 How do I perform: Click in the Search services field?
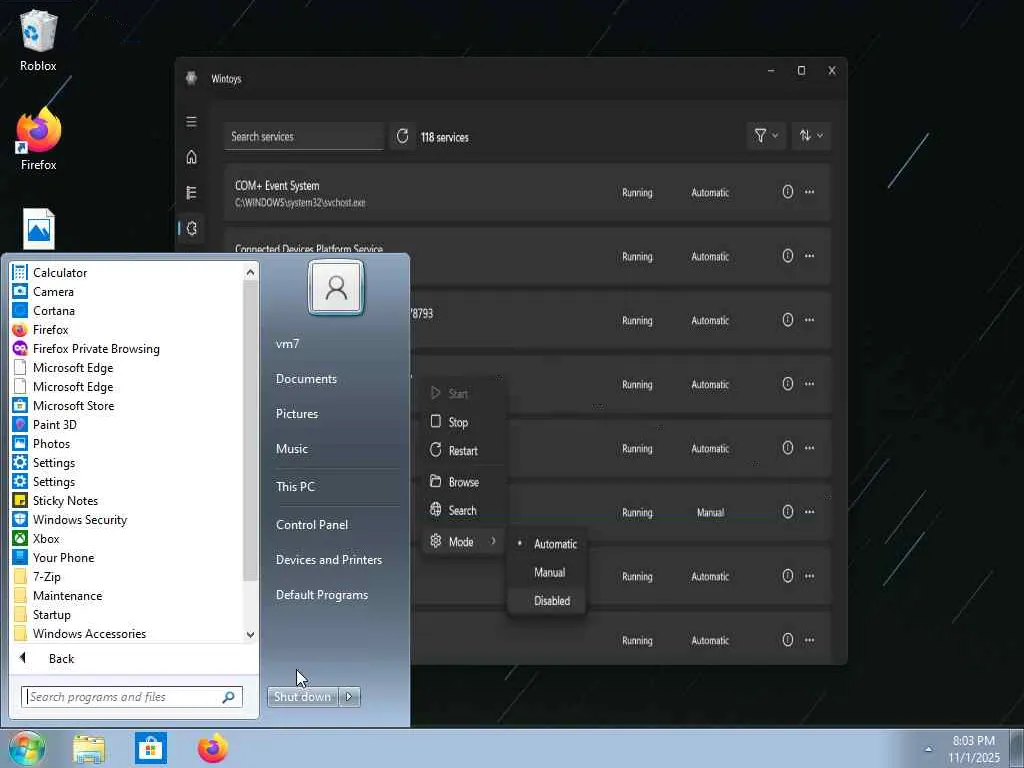tap(304, 136)
